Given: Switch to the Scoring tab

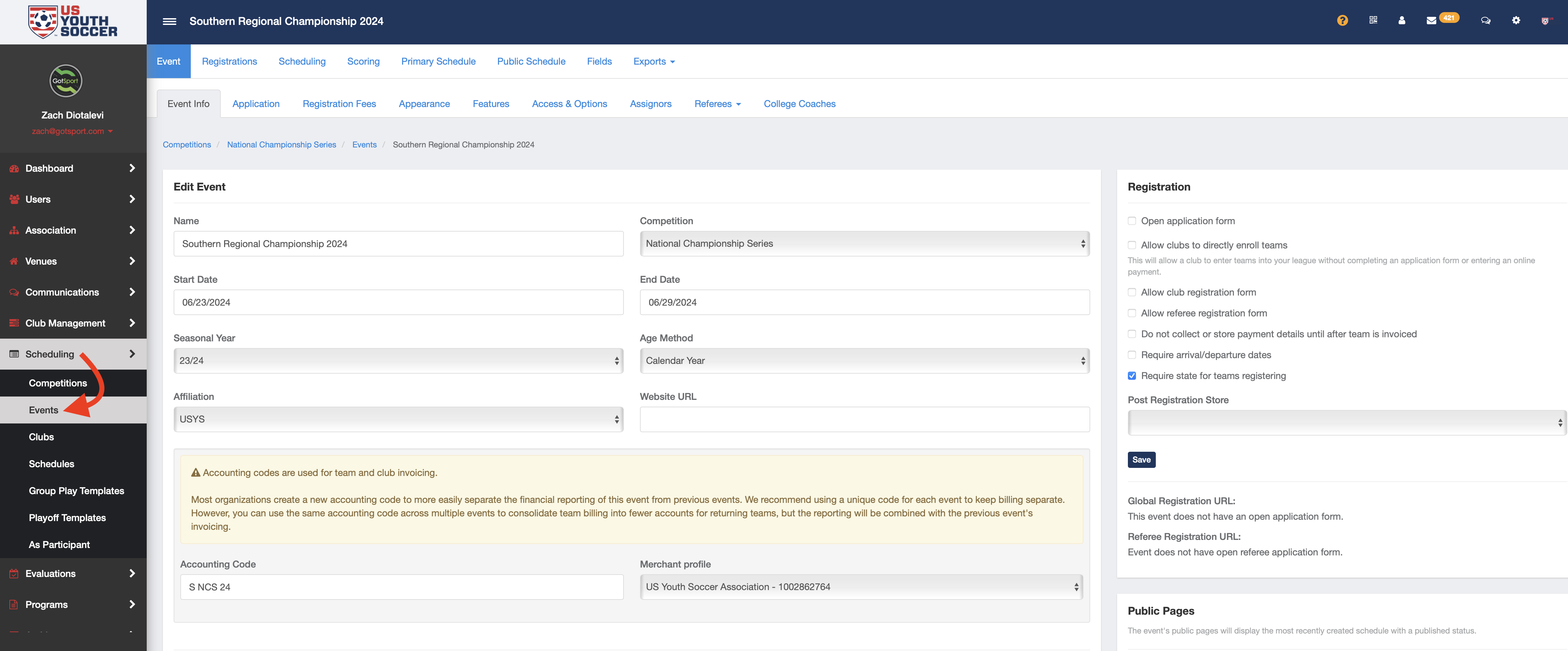Looking at the screenshot, I should [x=363, y=62].
